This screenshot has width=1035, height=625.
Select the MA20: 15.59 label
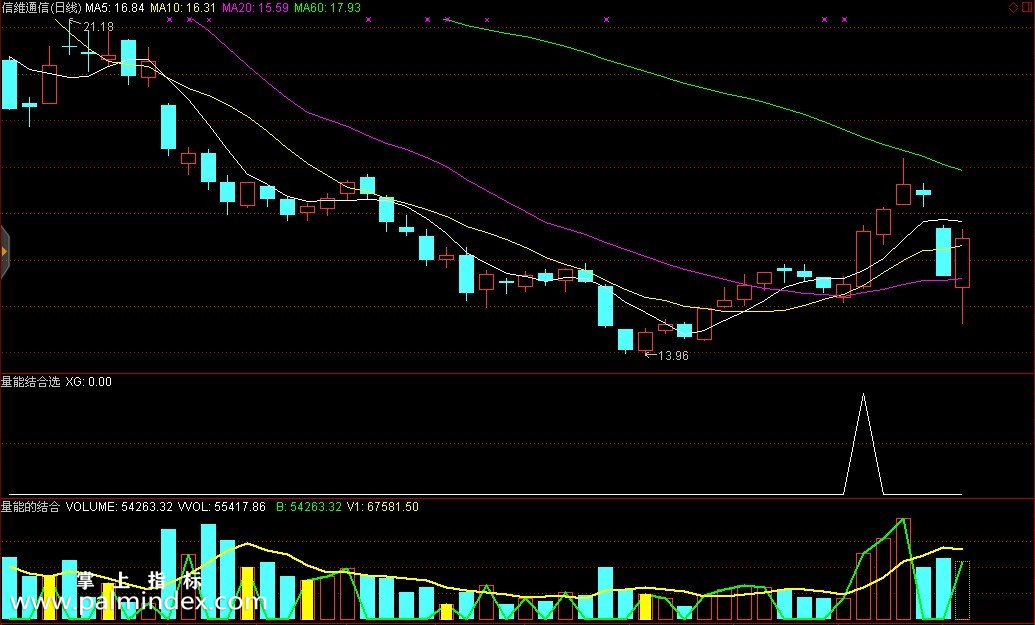coord(255,8)
